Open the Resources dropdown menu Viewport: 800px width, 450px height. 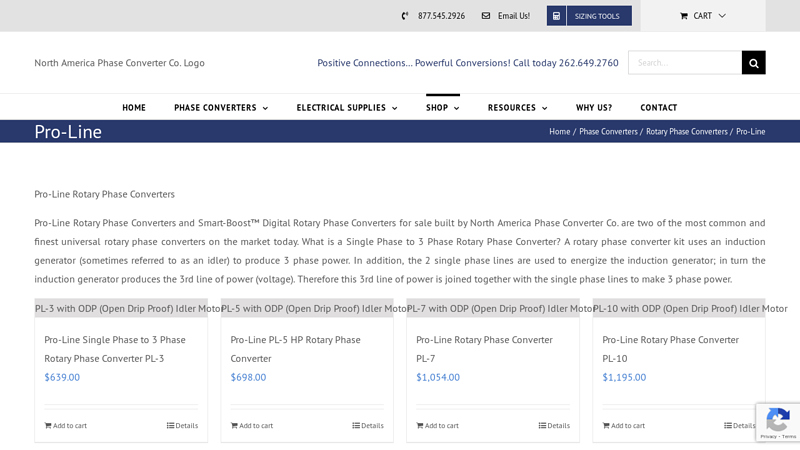coord(517,108)
